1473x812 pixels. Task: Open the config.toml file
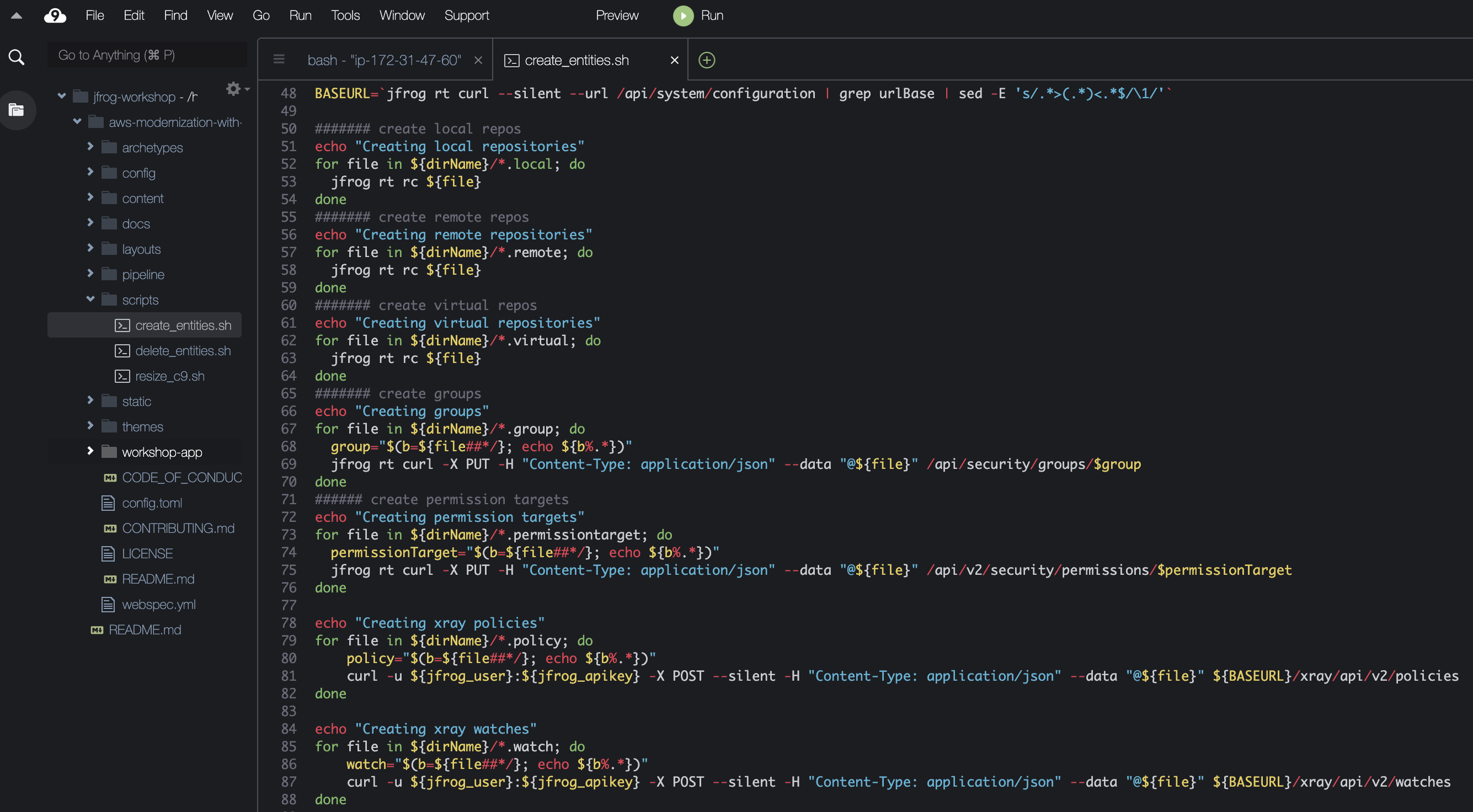tap(152, 503)
